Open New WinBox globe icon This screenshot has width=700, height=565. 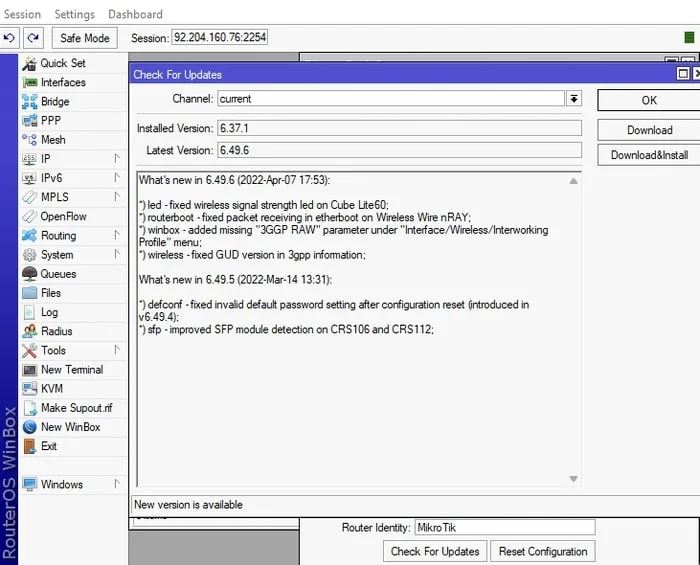click(x=29, y=427)
